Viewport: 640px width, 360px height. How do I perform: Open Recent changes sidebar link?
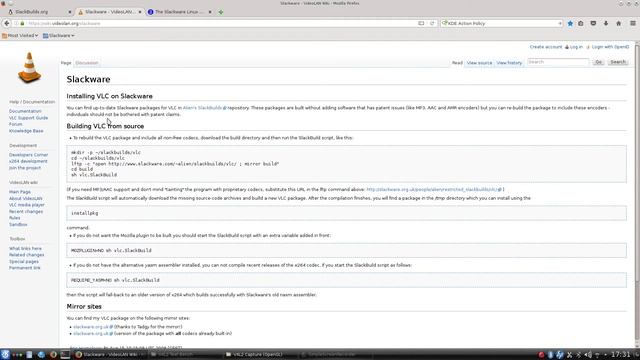coord(26,211)
